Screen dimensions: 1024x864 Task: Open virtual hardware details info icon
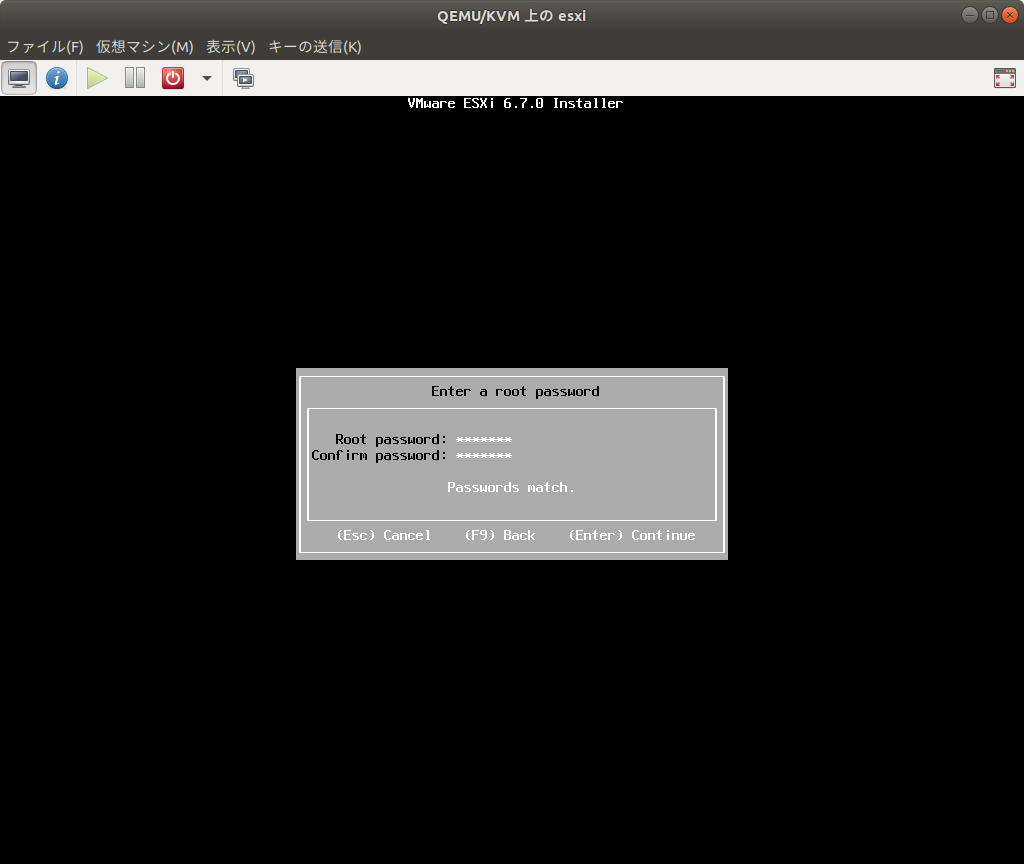point(57,78)
